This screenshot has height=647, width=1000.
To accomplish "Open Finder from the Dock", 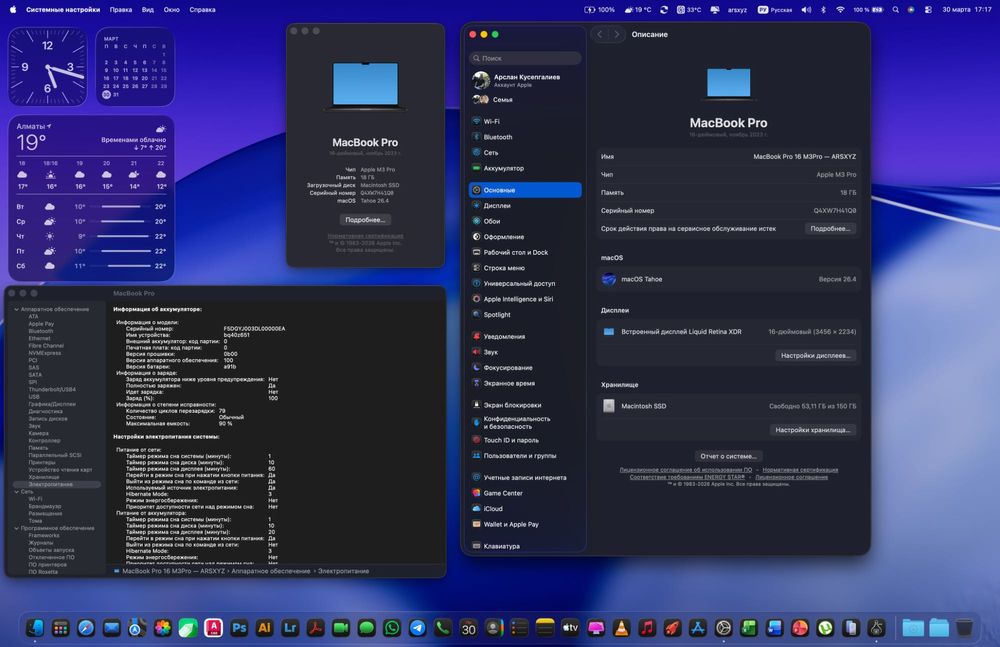I will click(x=35, y=628).
